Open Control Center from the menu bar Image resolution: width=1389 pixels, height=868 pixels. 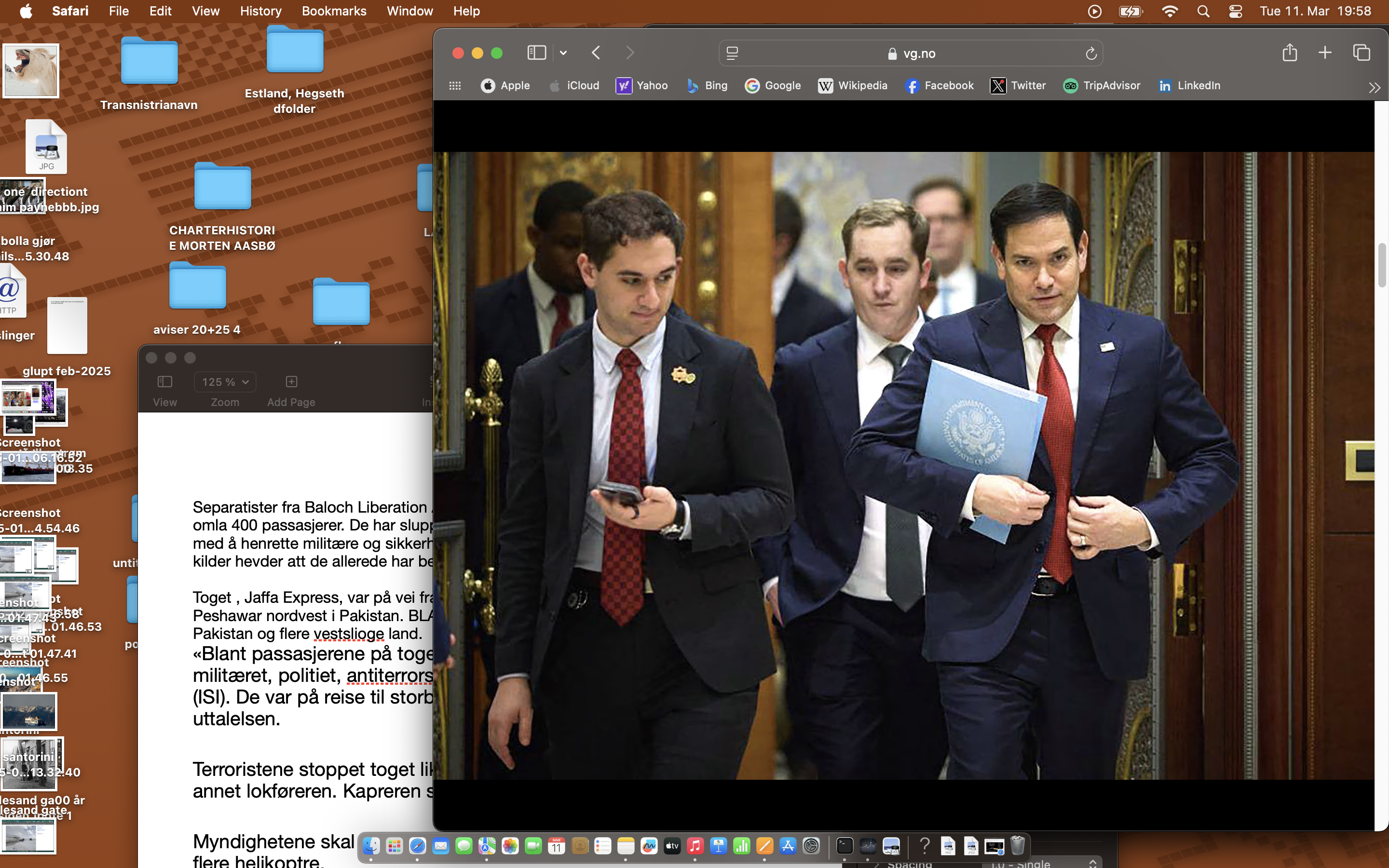(x=1236, y=11)
